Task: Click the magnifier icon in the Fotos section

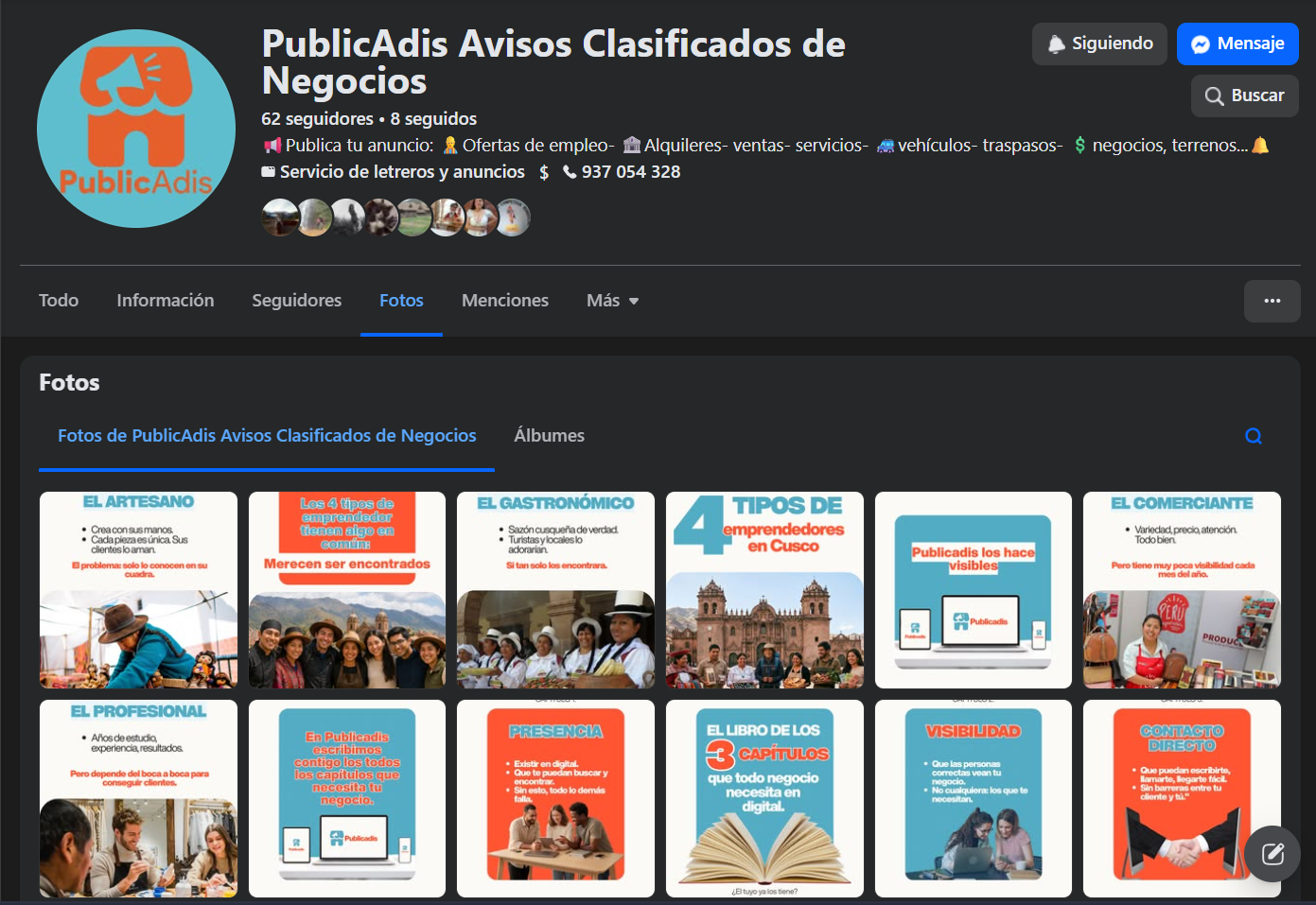Action: coord(1254,436)
